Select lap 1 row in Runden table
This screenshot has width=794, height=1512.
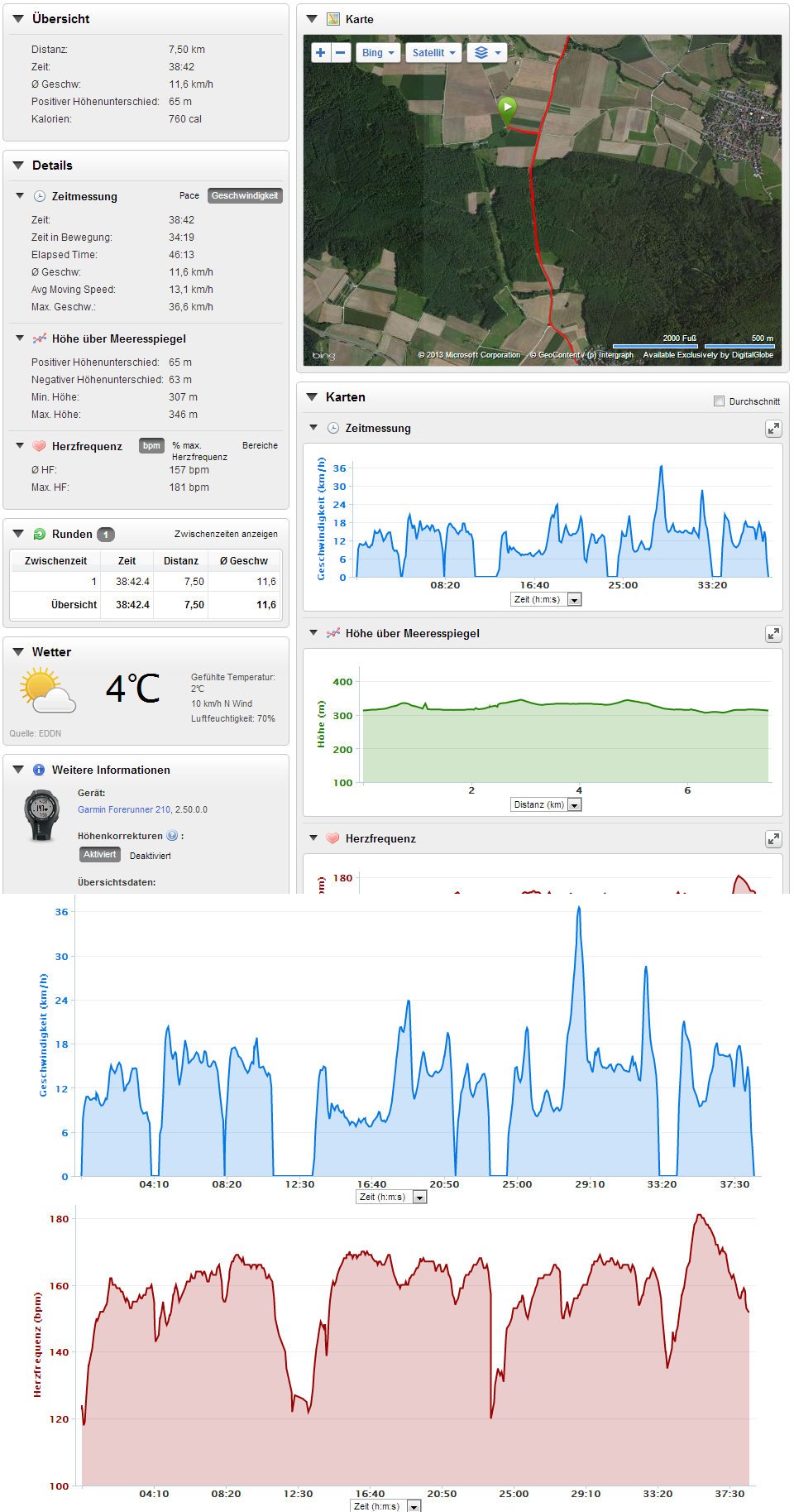coord(146,582)
